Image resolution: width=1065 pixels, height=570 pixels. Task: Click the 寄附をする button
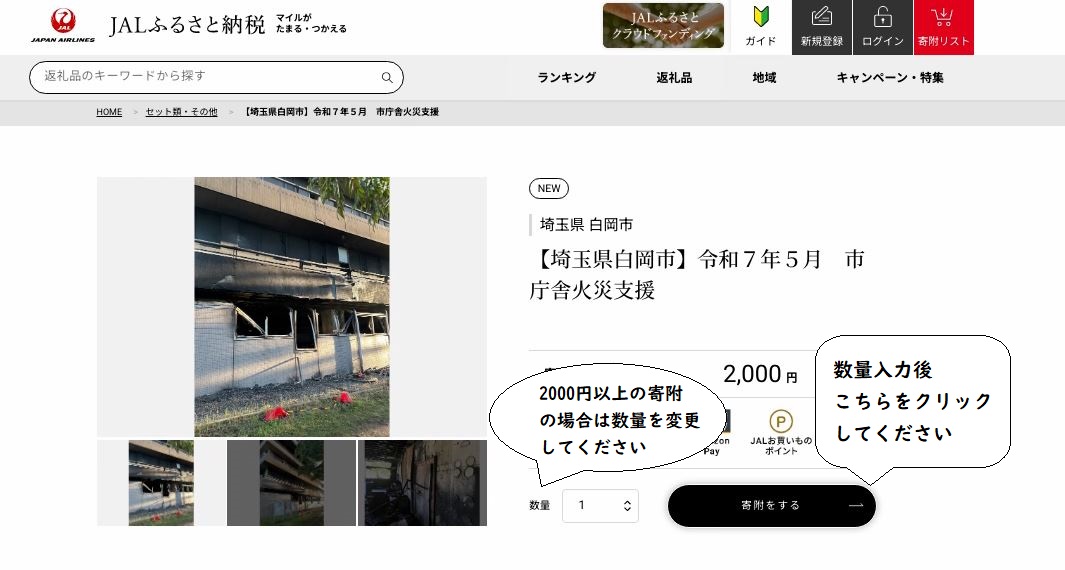(x=772, y=505)
